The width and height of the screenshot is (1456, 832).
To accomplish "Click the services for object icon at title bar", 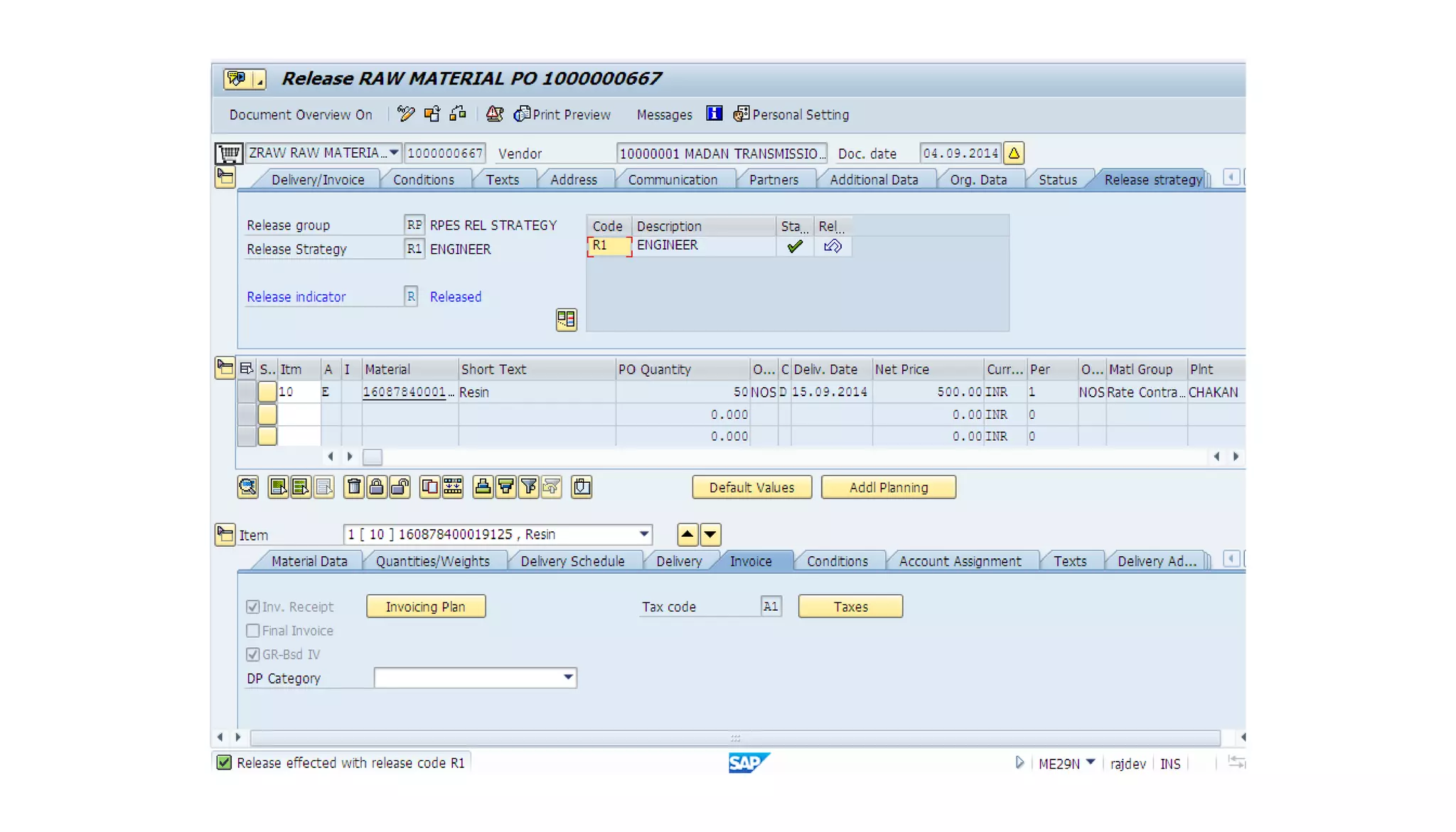I will [237, 78].
